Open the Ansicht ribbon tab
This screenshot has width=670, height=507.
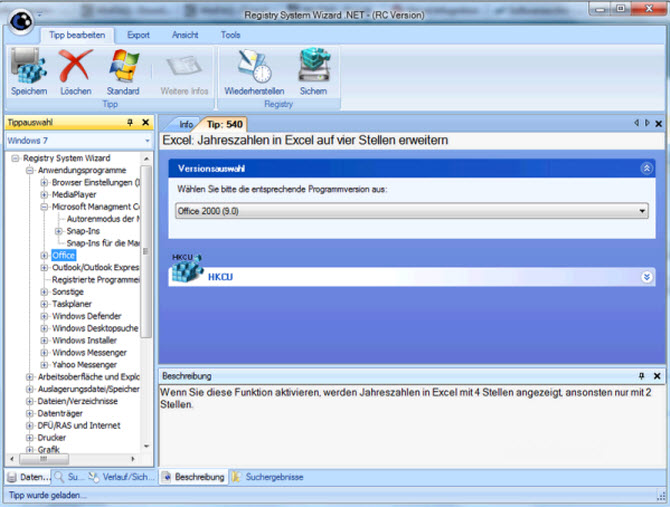(x=185, y=35)
